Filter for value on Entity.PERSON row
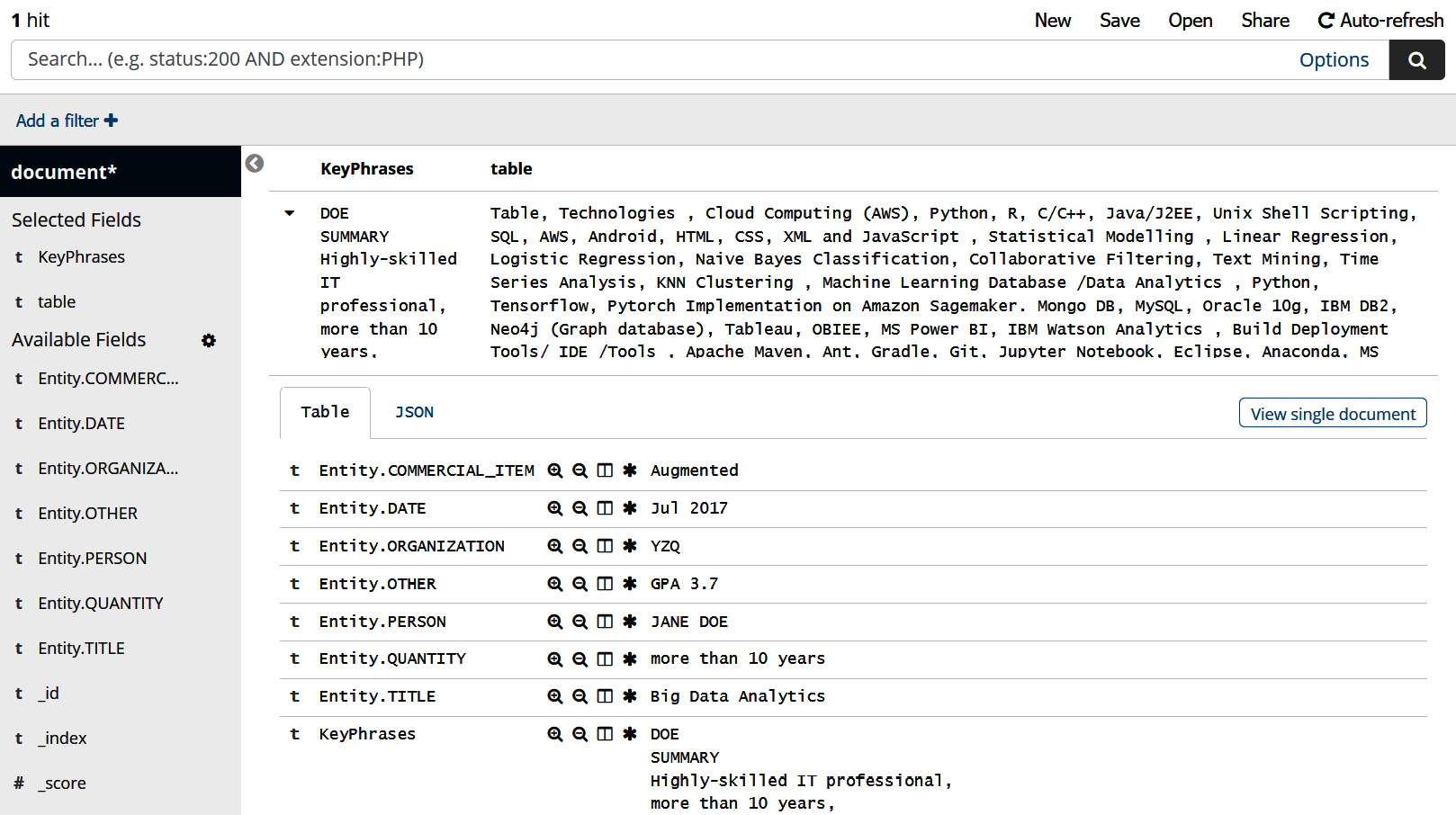This screenshot has height=815, width=1456. click(555, 622)
